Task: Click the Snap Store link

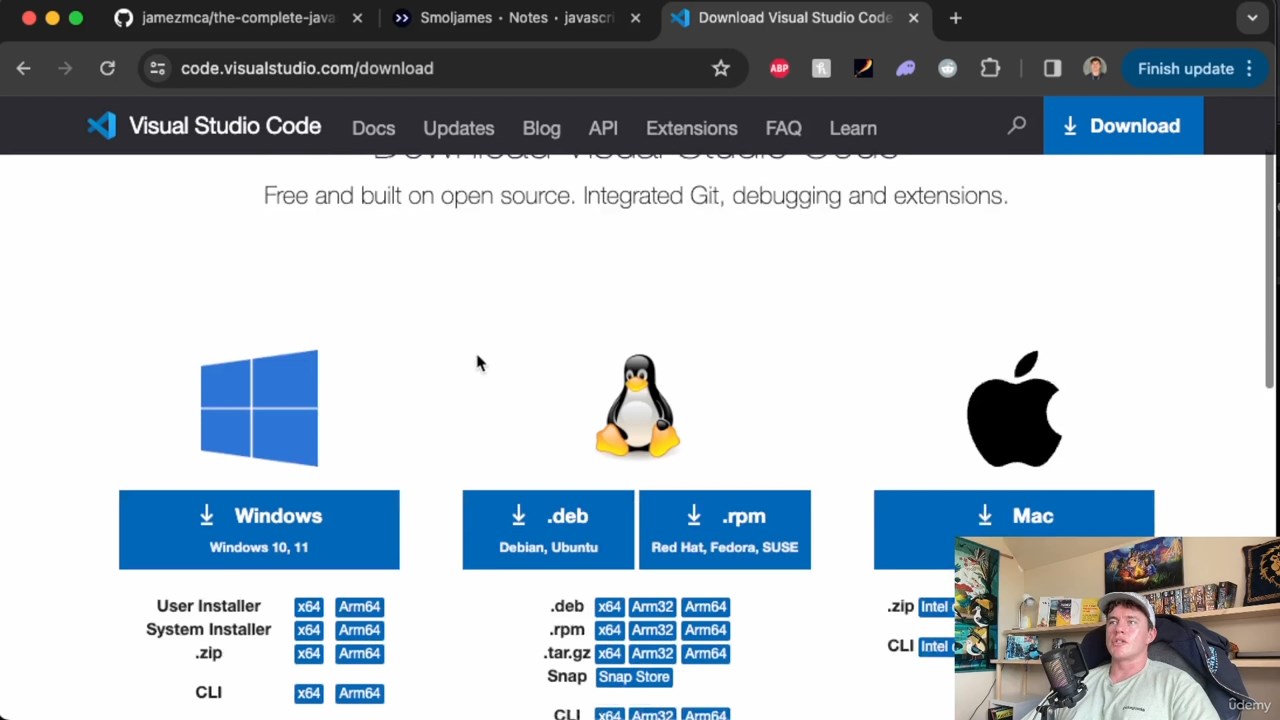Action: pos(634,677)
